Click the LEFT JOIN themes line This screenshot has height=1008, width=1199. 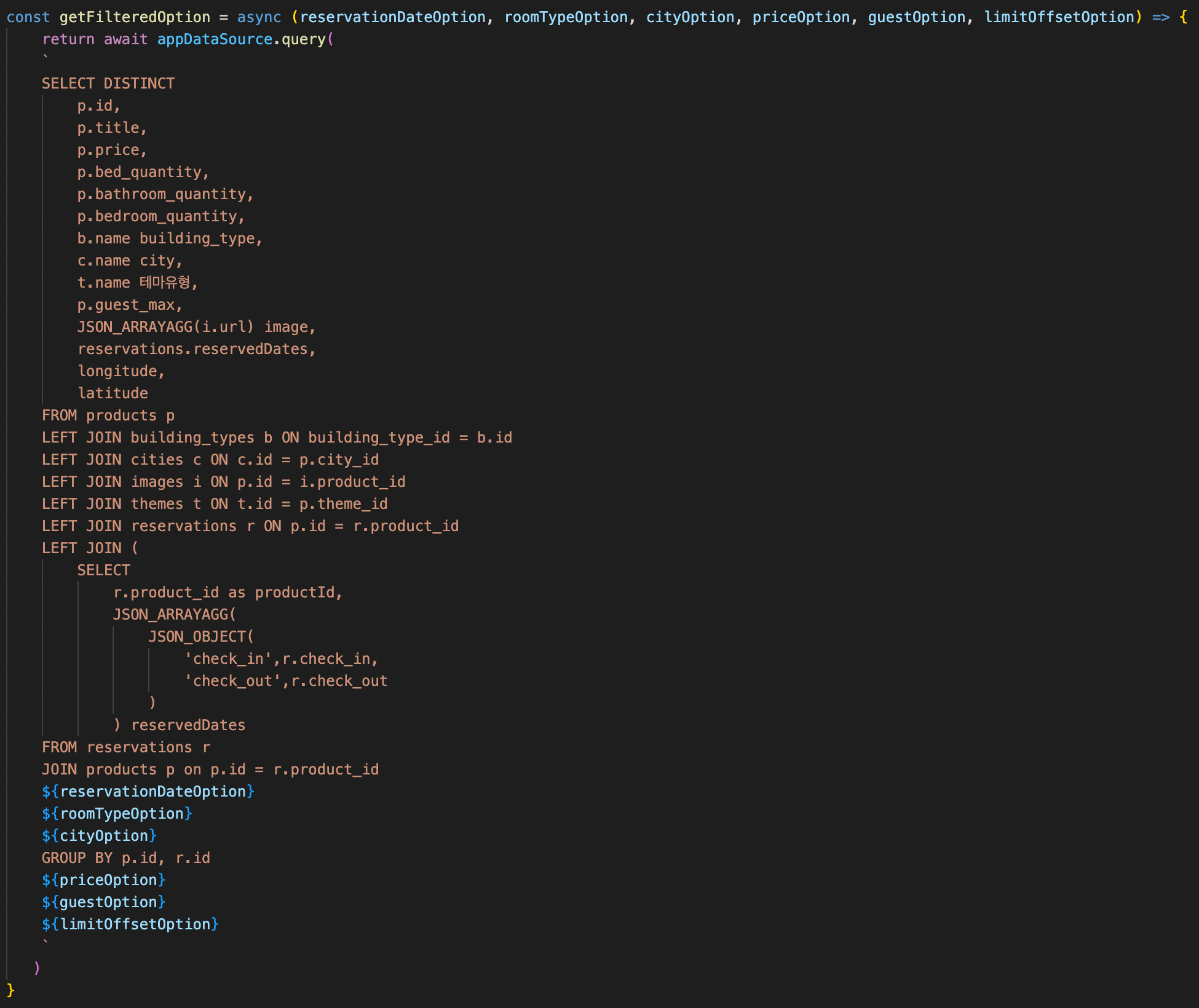click(x=214, y=504)
